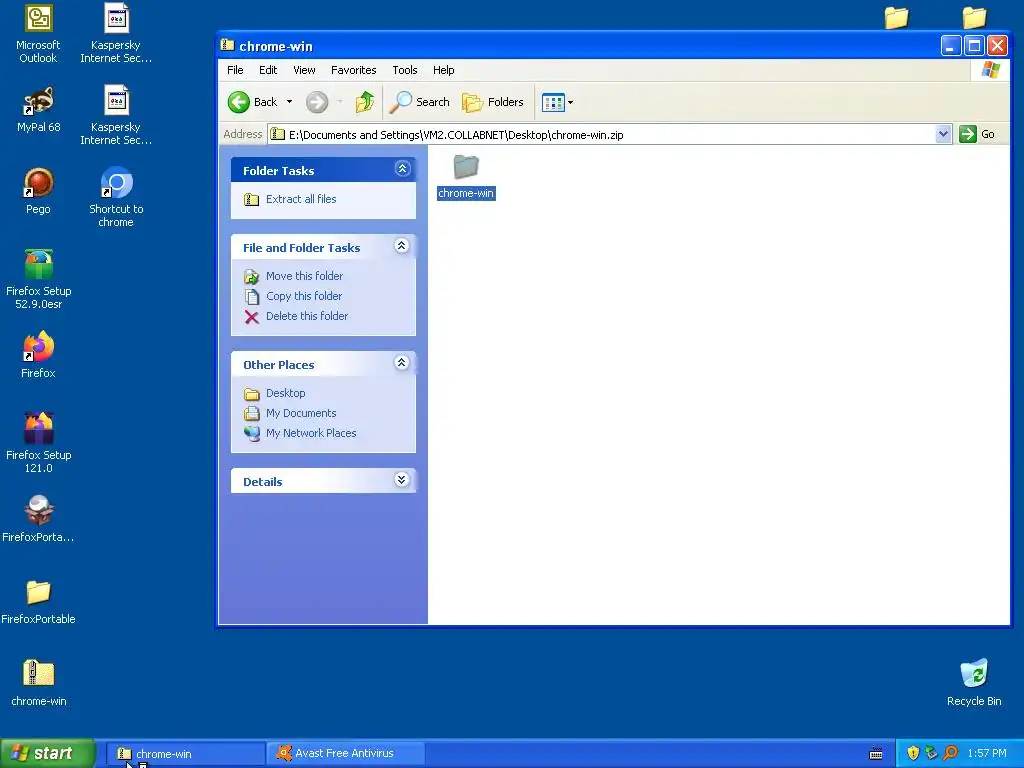
Task: Open the File menu
Action: (235, 70)
